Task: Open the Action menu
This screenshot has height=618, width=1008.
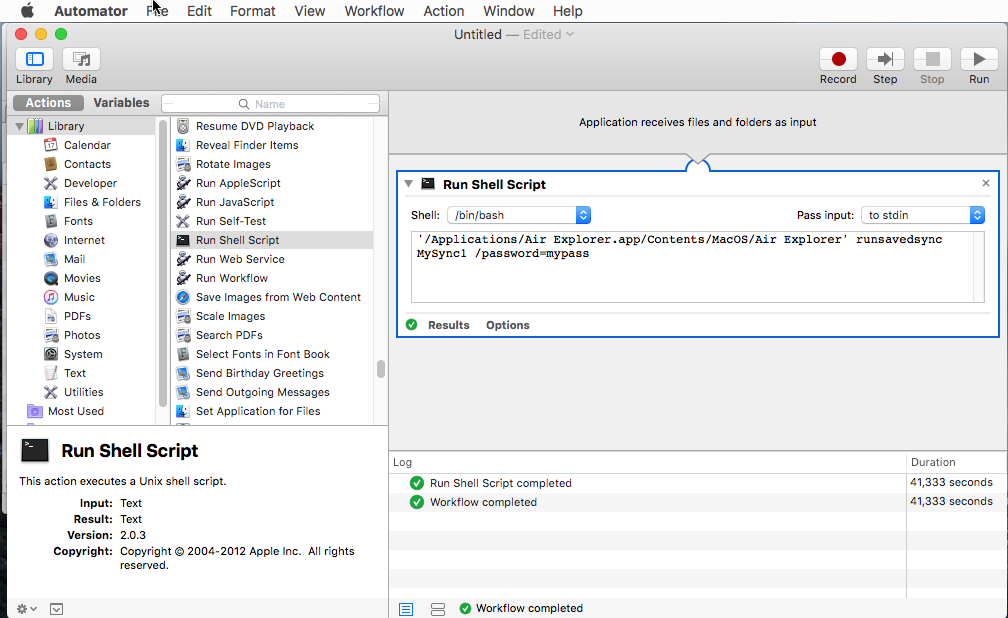Action: pyautogui.click(x=444, y=11)
